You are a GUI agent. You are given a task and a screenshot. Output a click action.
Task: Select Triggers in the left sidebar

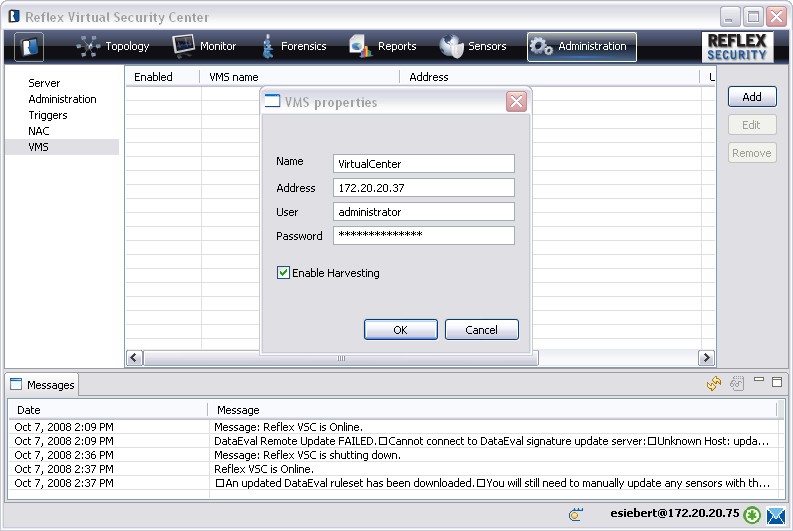(48, 115)
